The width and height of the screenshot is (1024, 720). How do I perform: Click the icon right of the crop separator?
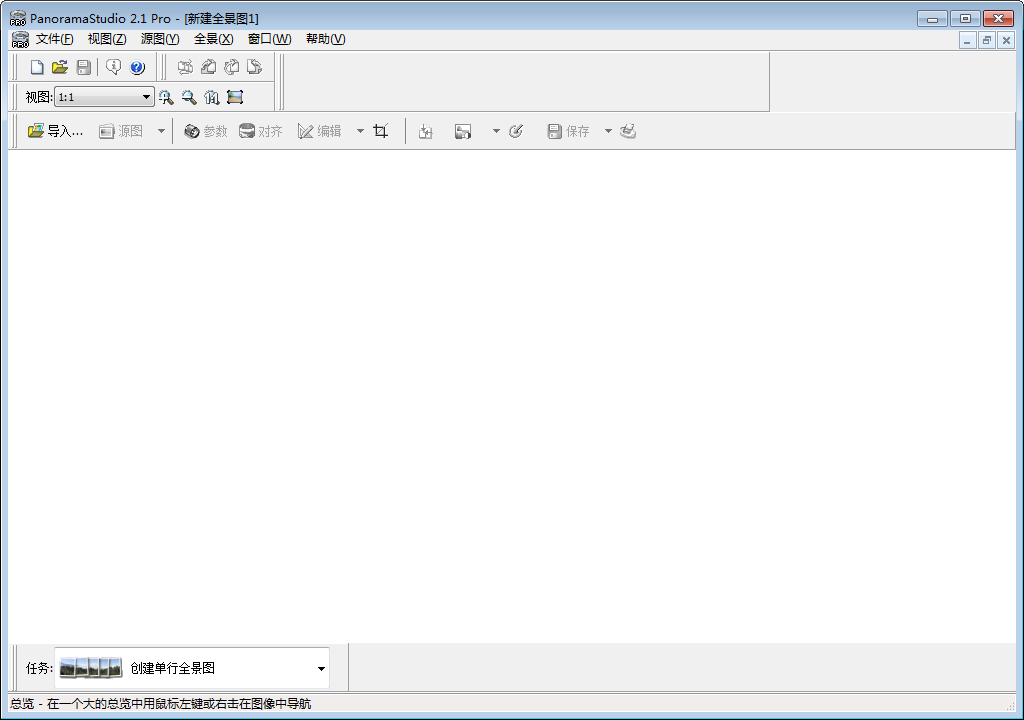pyautogui.click(x=426, y=131)
